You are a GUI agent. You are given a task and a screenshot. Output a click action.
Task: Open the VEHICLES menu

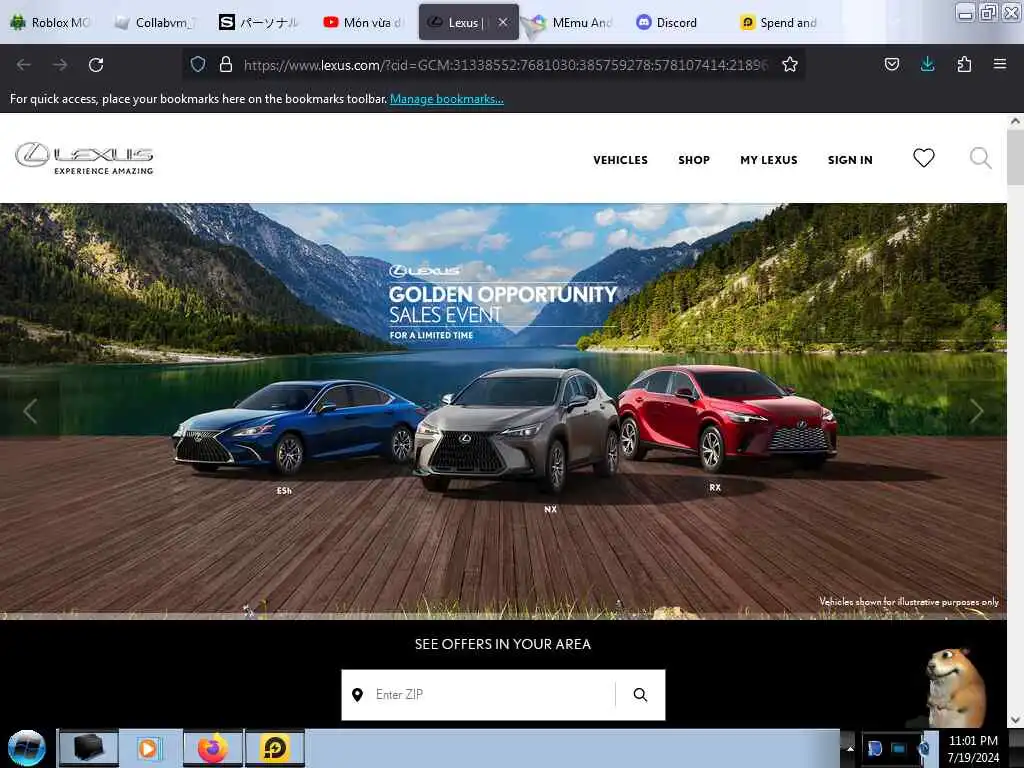[620, 160]
